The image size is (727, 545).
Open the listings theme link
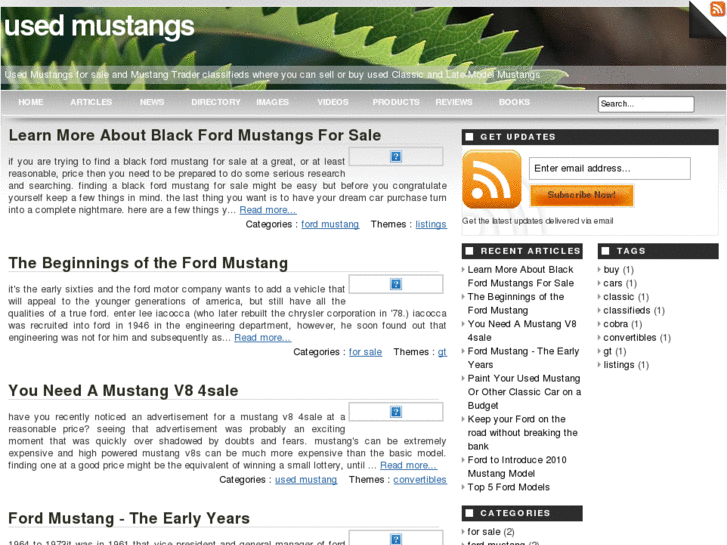(x=431, y=224)
